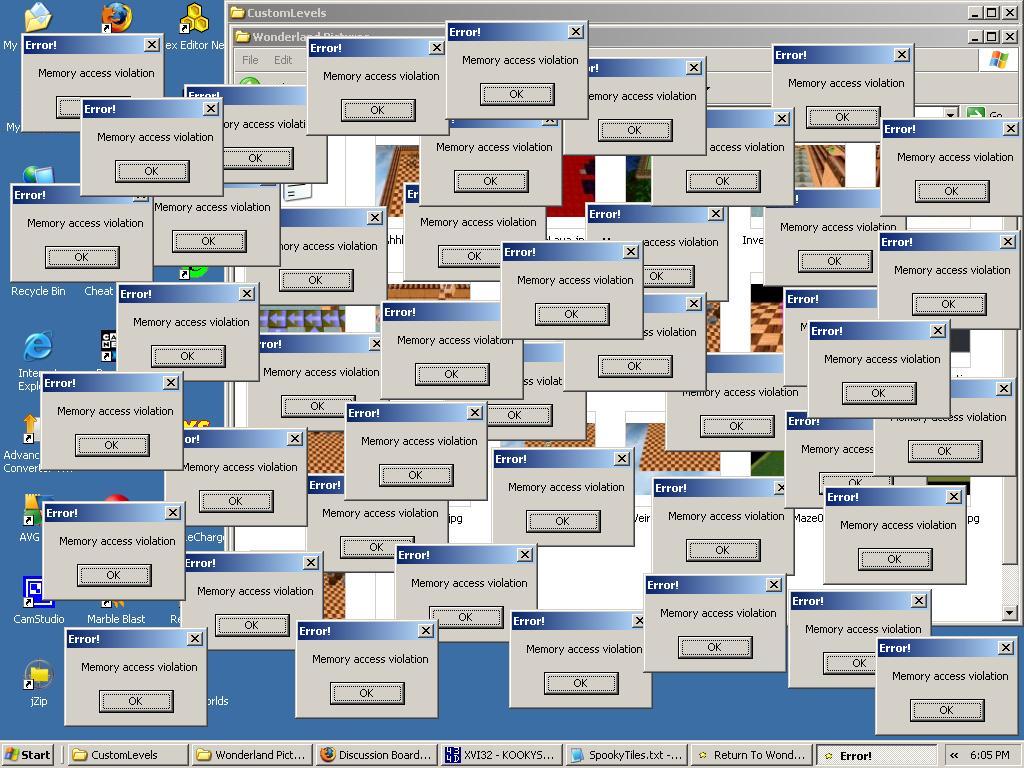Switch to XVI32 - KOOKYS taskbar button
Screen dimensions: 1024x768
click(x=501, y=755)
